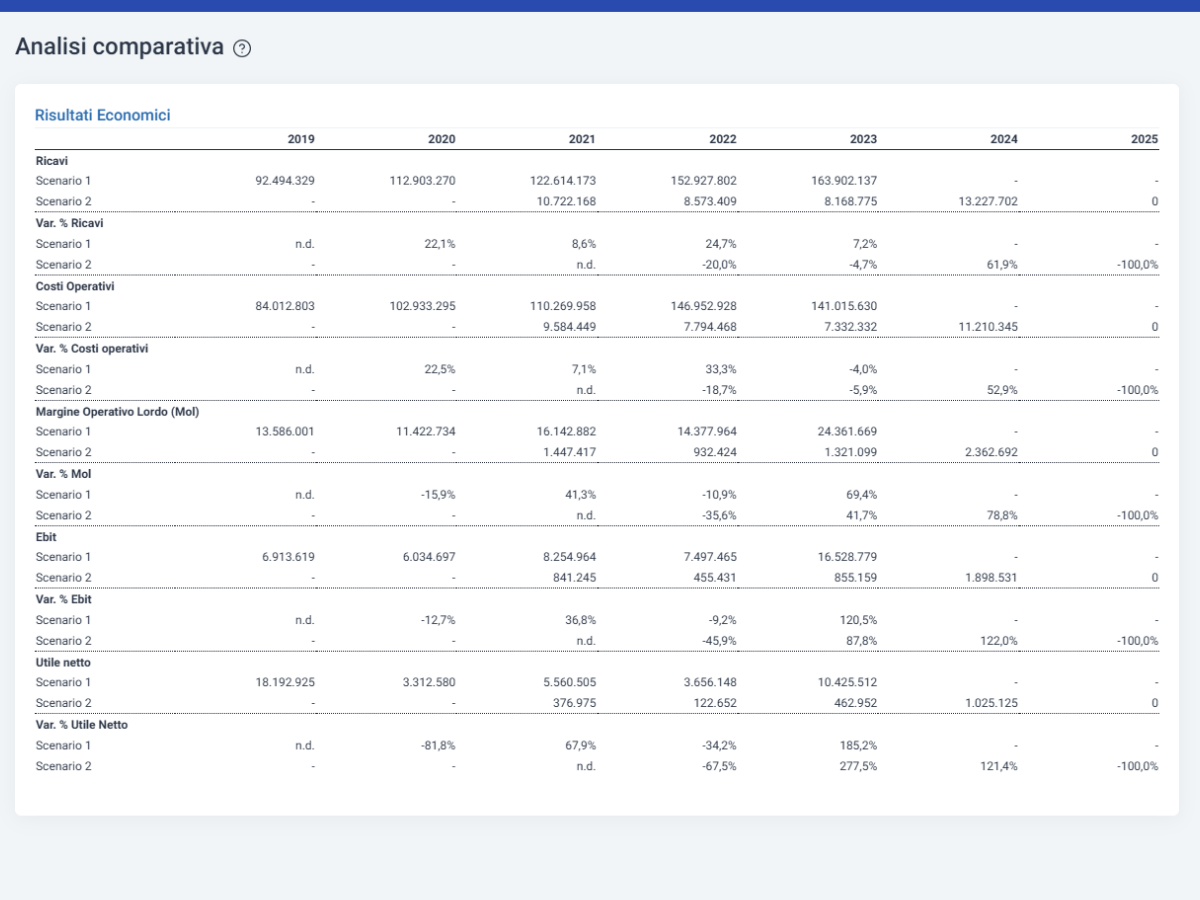This screenshot has height=900, width=1200.
Task: Select Ricavi value 122.614.173
Action: point(563,181)
